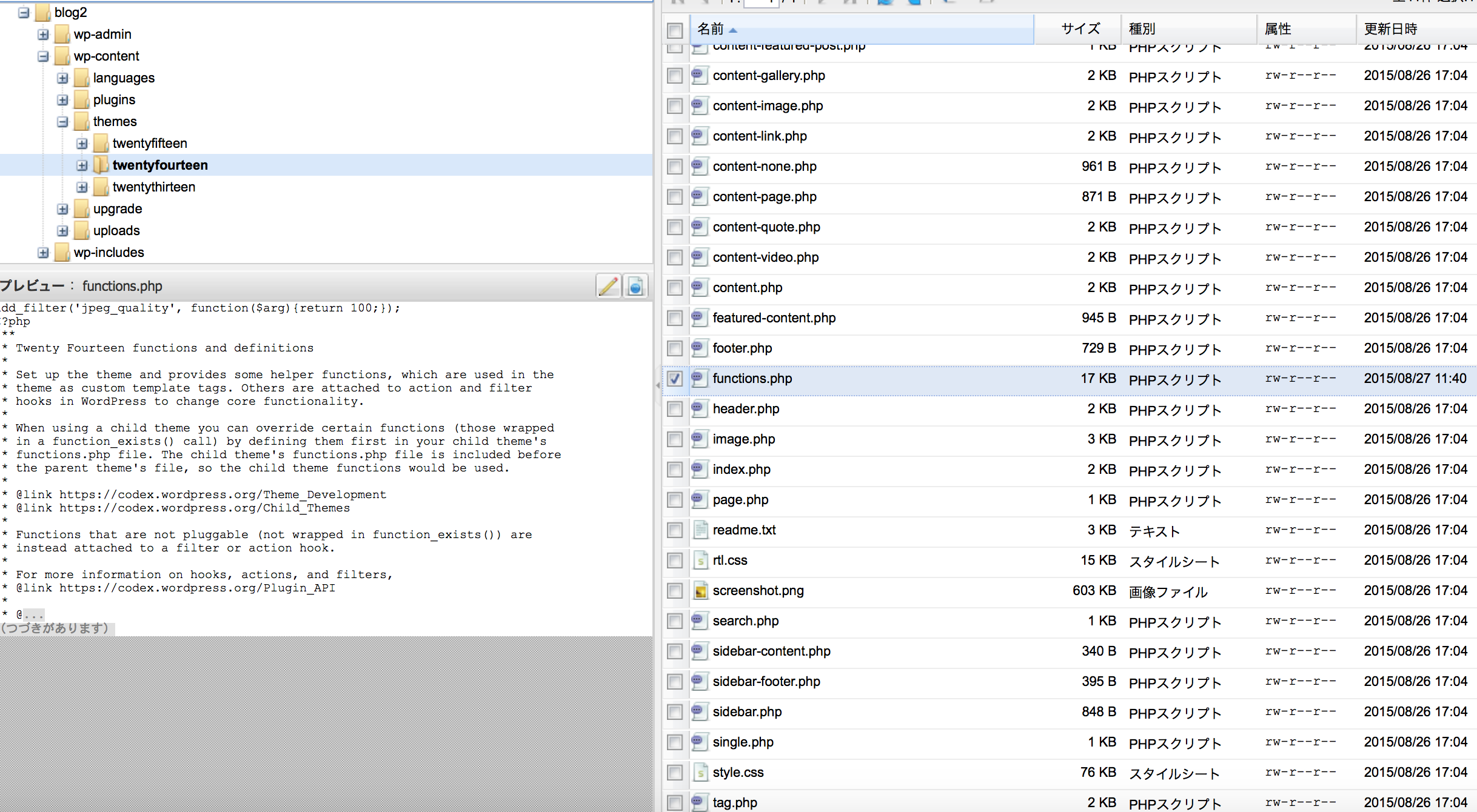Open the tag.php file name
Screen dimensions: 1477x812
point(735,803)
